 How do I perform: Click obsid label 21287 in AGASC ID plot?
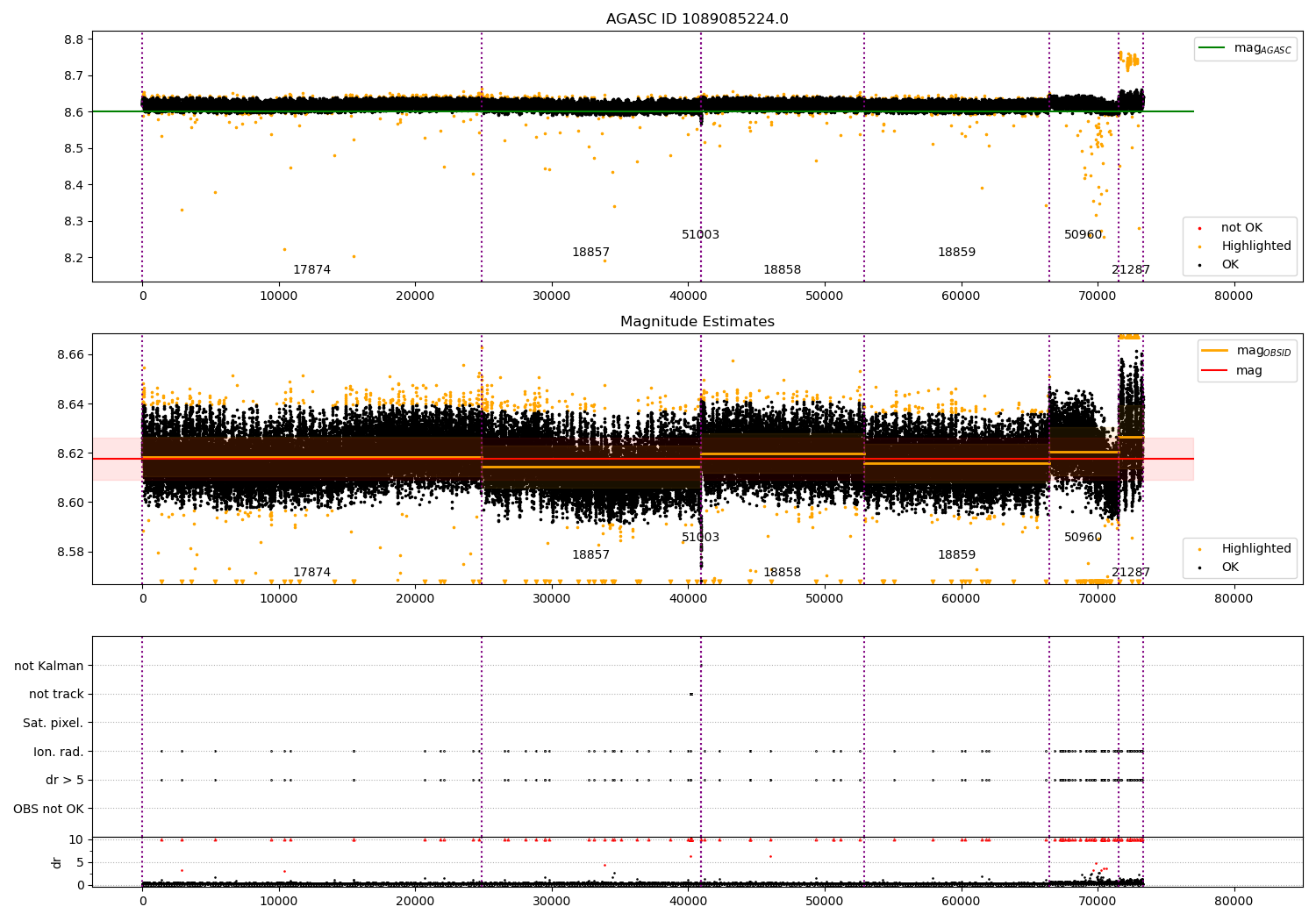pos(1131,270)
